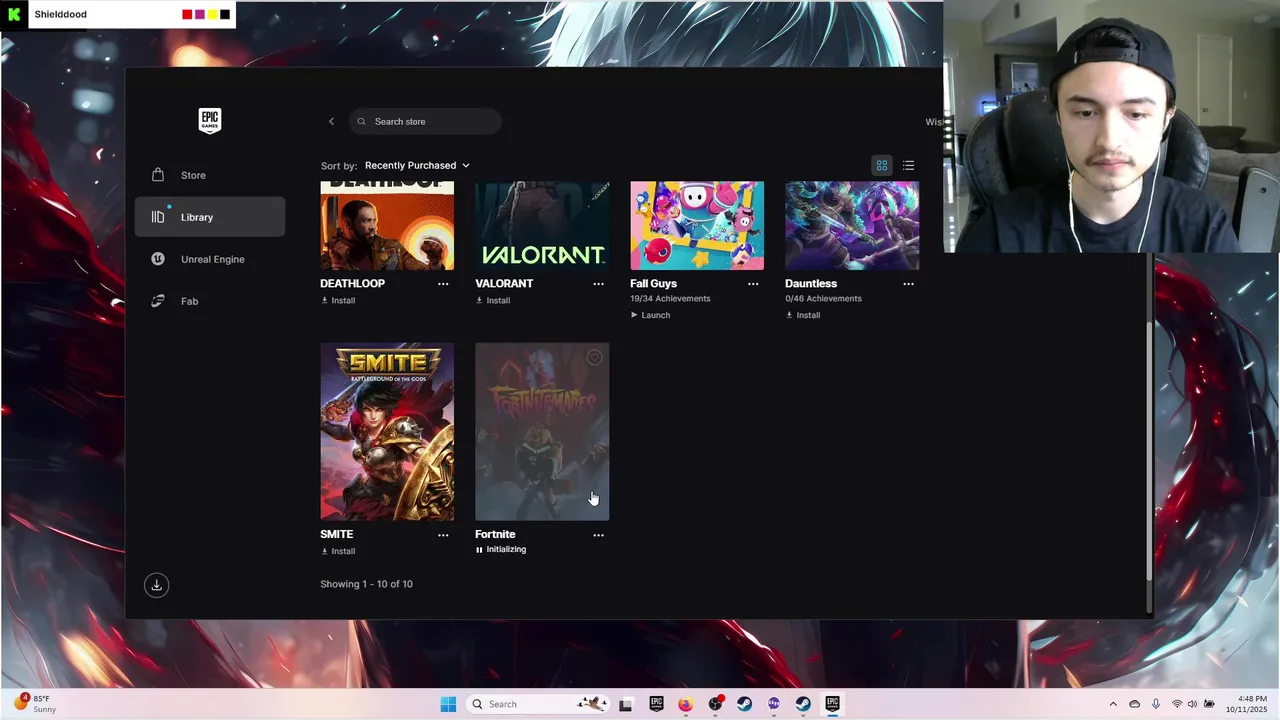Click OneDrive cloud tray icon
Image resolution: width=1280 pixels, height=720 pixels.
click(1134, 704)
